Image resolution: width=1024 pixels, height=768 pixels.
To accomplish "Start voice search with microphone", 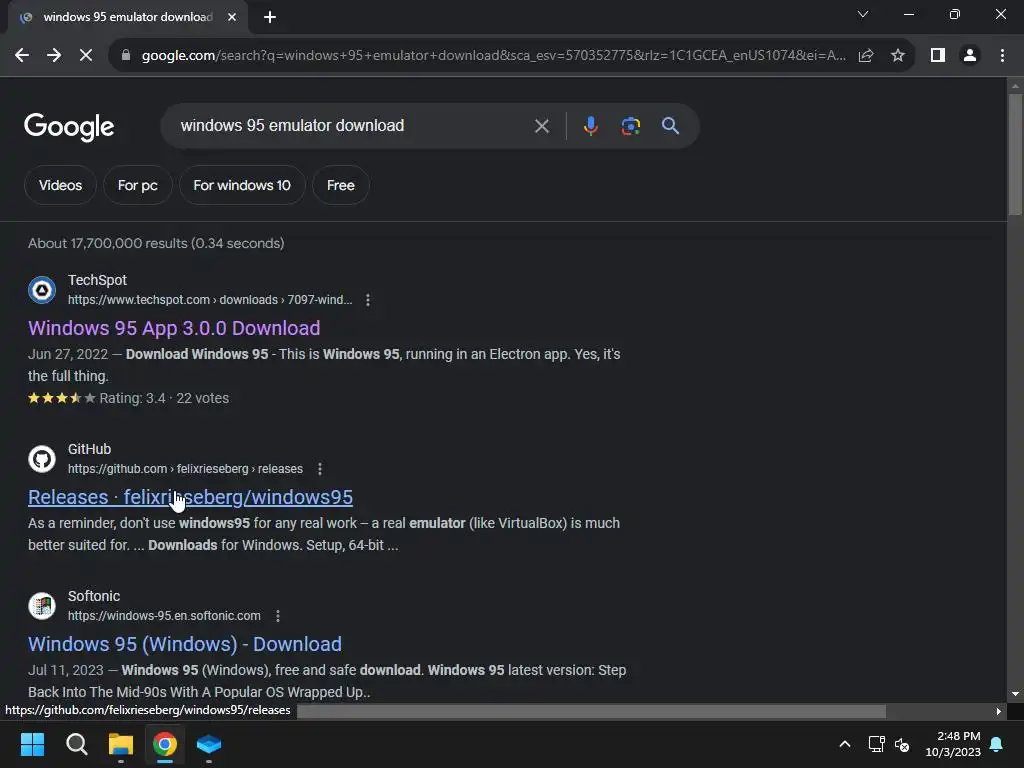I will (590, 125).
